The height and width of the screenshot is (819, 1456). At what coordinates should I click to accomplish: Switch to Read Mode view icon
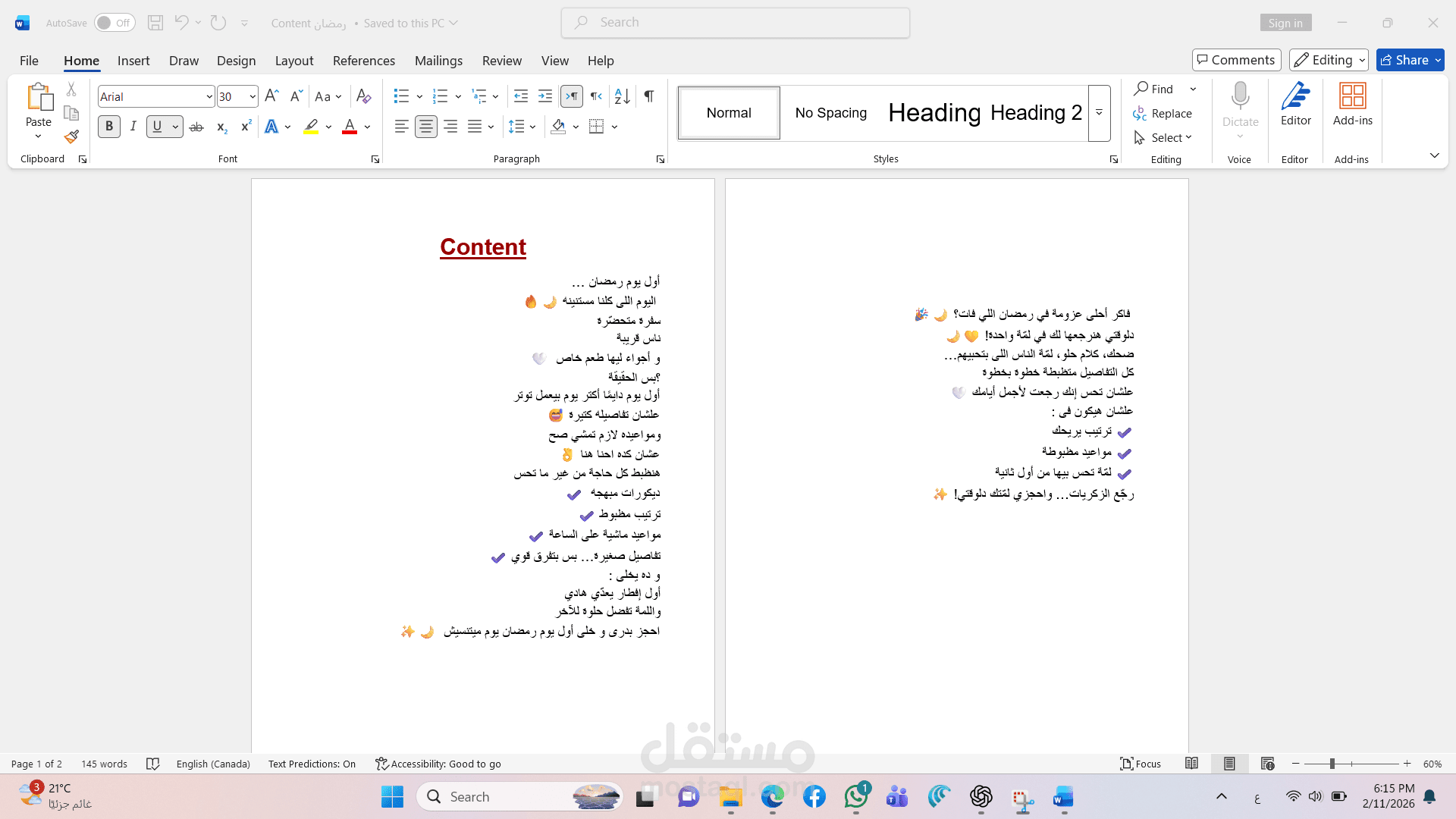(x=1191, y=764)
